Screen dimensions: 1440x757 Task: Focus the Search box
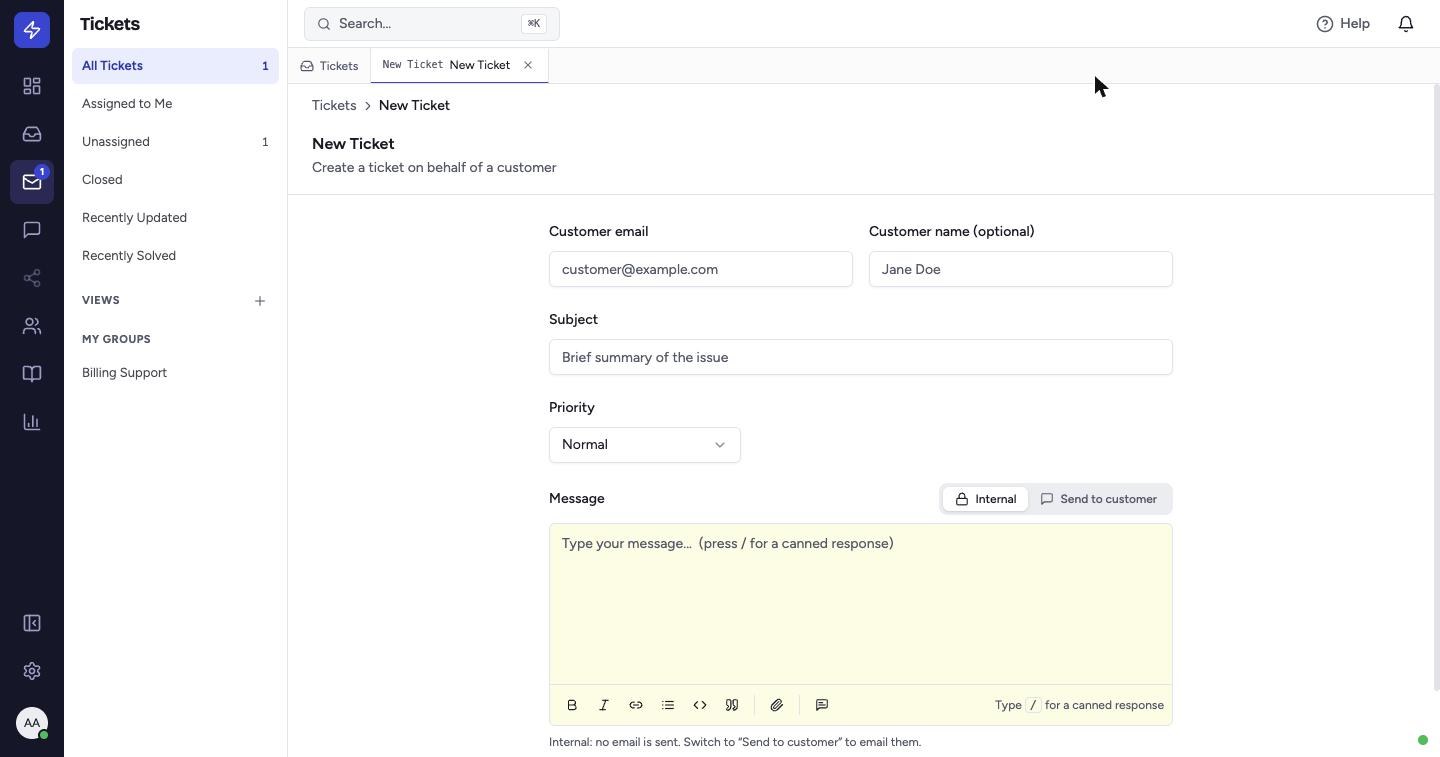coord(432,24)
